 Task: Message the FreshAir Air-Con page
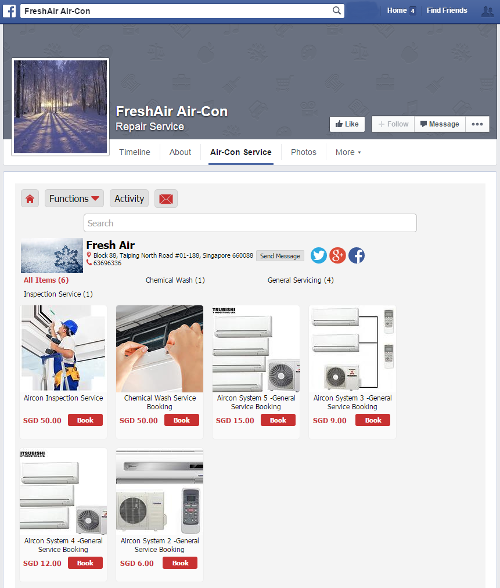click(440, 124)
